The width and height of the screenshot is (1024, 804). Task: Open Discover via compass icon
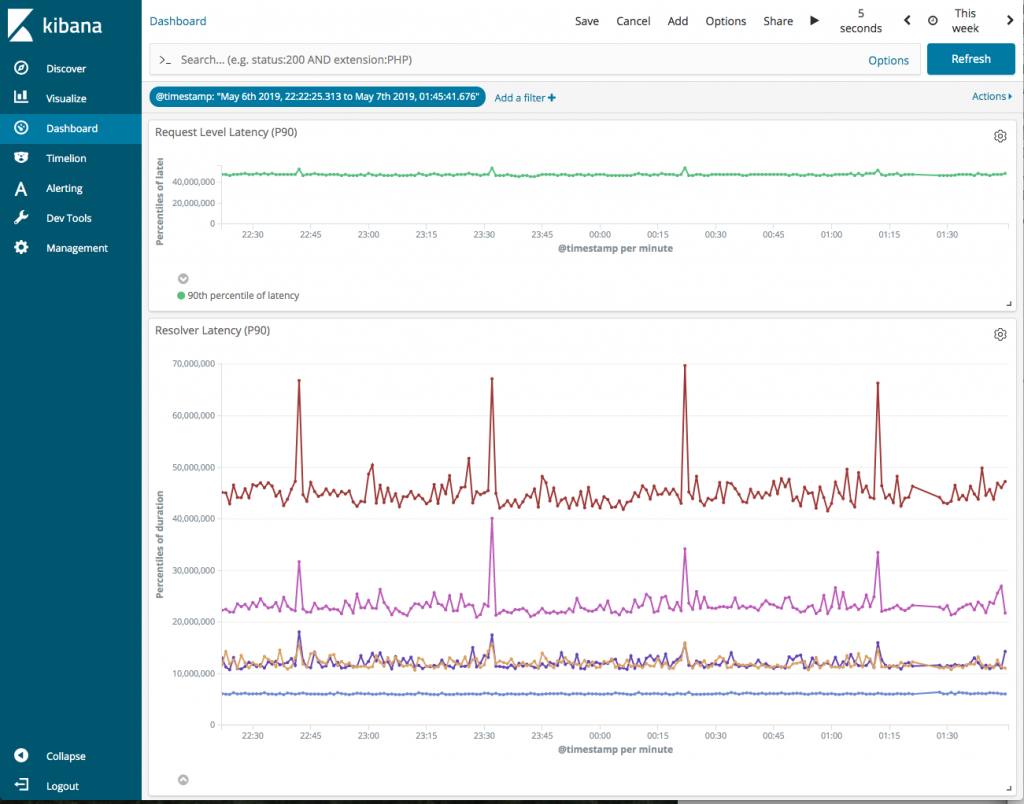click(x=21, y=69)
